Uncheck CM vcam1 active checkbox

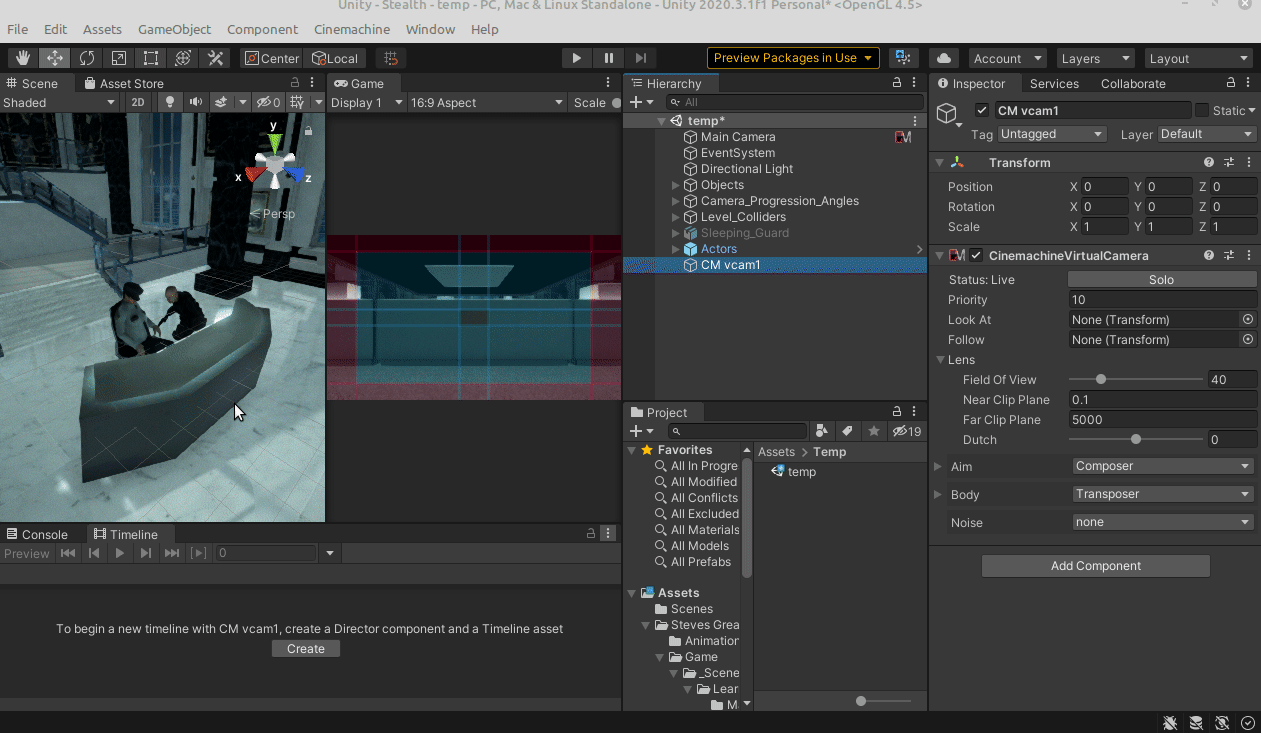pyautogui.click(x=982, y=111)
